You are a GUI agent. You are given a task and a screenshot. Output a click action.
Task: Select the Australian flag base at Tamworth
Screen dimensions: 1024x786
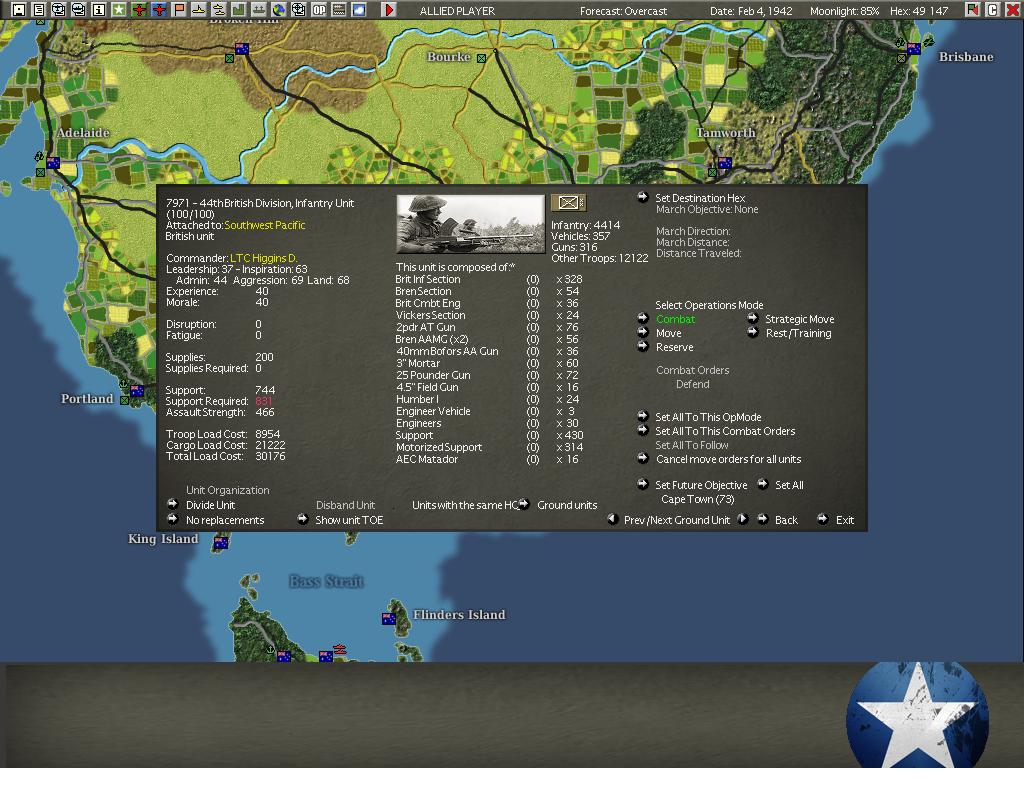[x=725, y=163]
